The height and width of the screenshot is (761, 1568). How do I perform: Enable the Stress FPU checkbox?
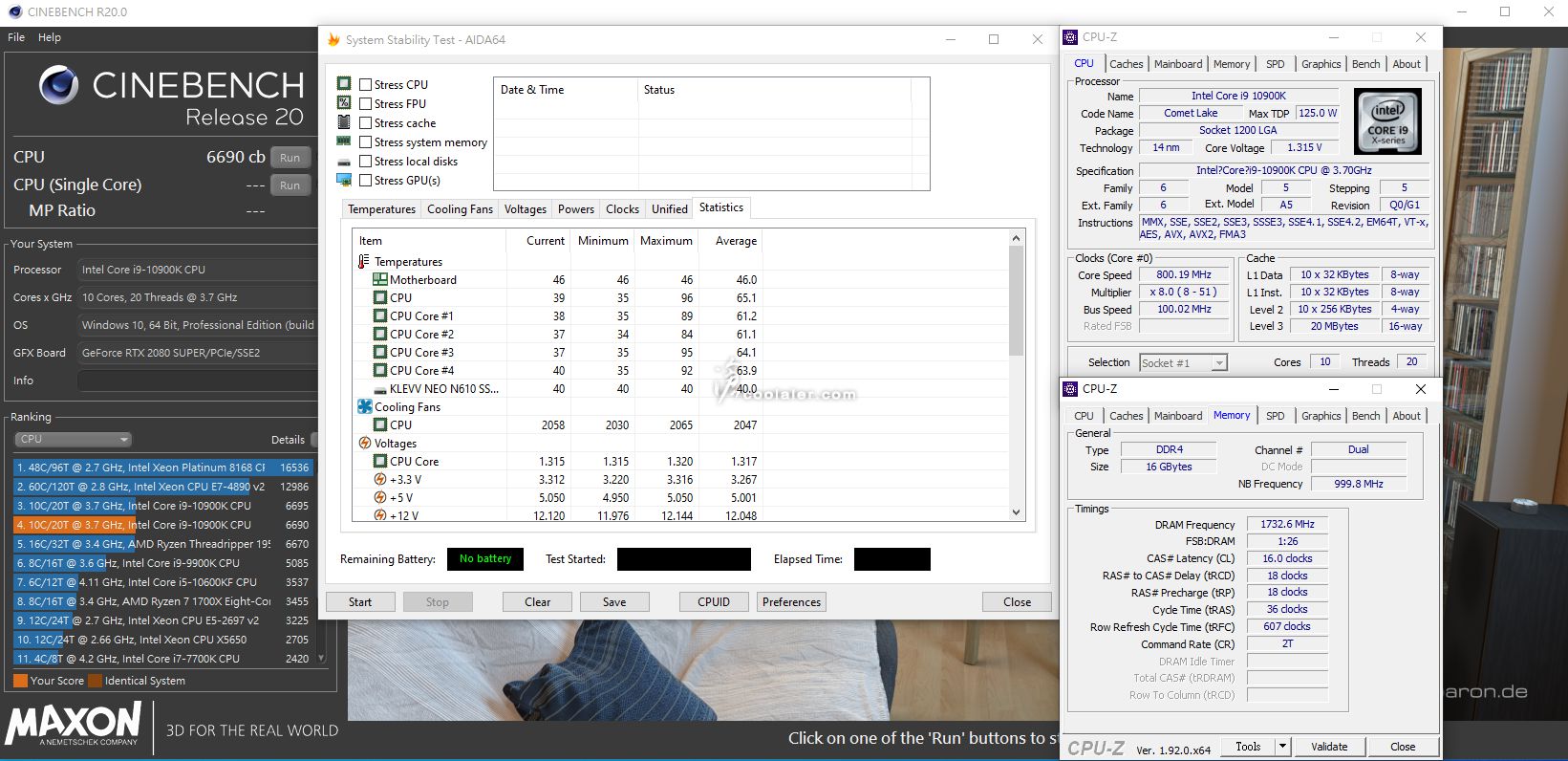coord(365,103)
